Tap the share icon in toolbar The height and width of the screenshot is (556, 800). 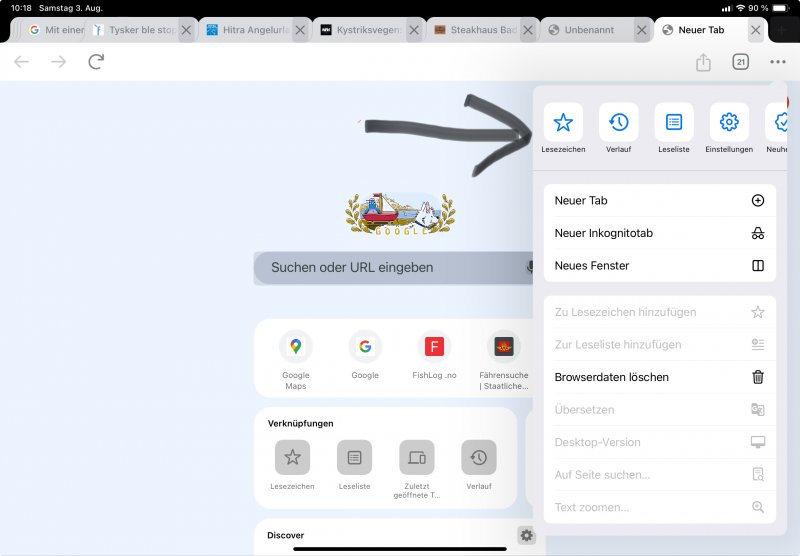pos(703,62)
